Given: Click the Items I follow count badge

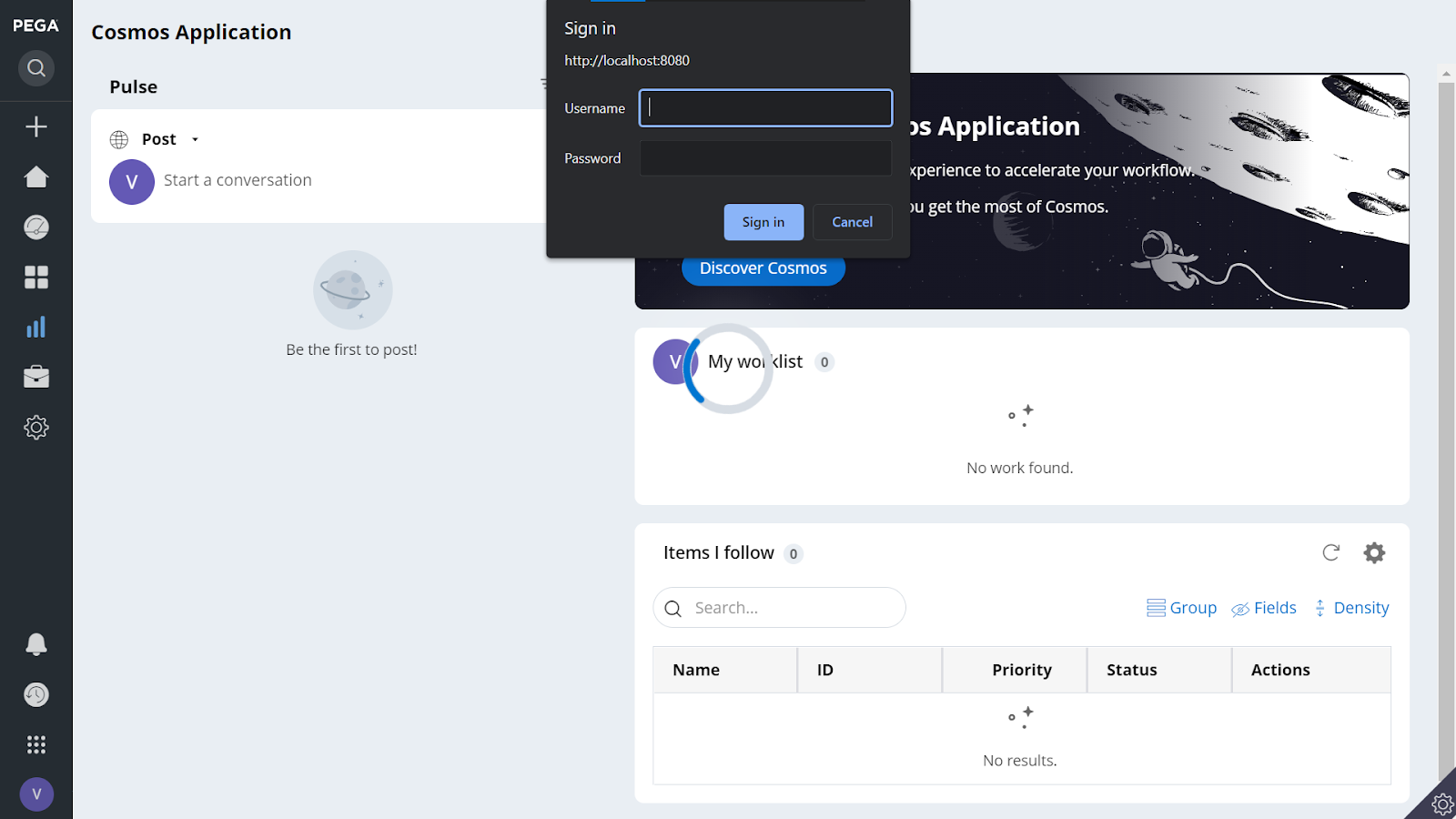Looking at the screenshot, I should (x=794, y=553).
